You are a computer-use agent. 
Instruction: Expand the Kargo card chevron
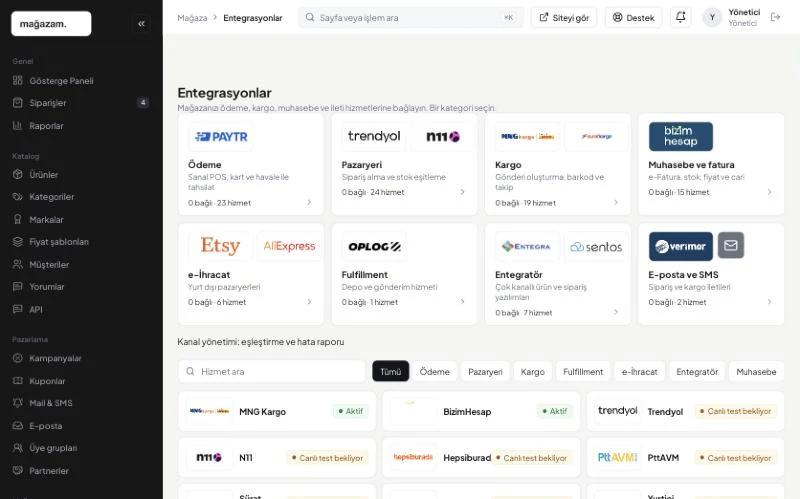616,203
